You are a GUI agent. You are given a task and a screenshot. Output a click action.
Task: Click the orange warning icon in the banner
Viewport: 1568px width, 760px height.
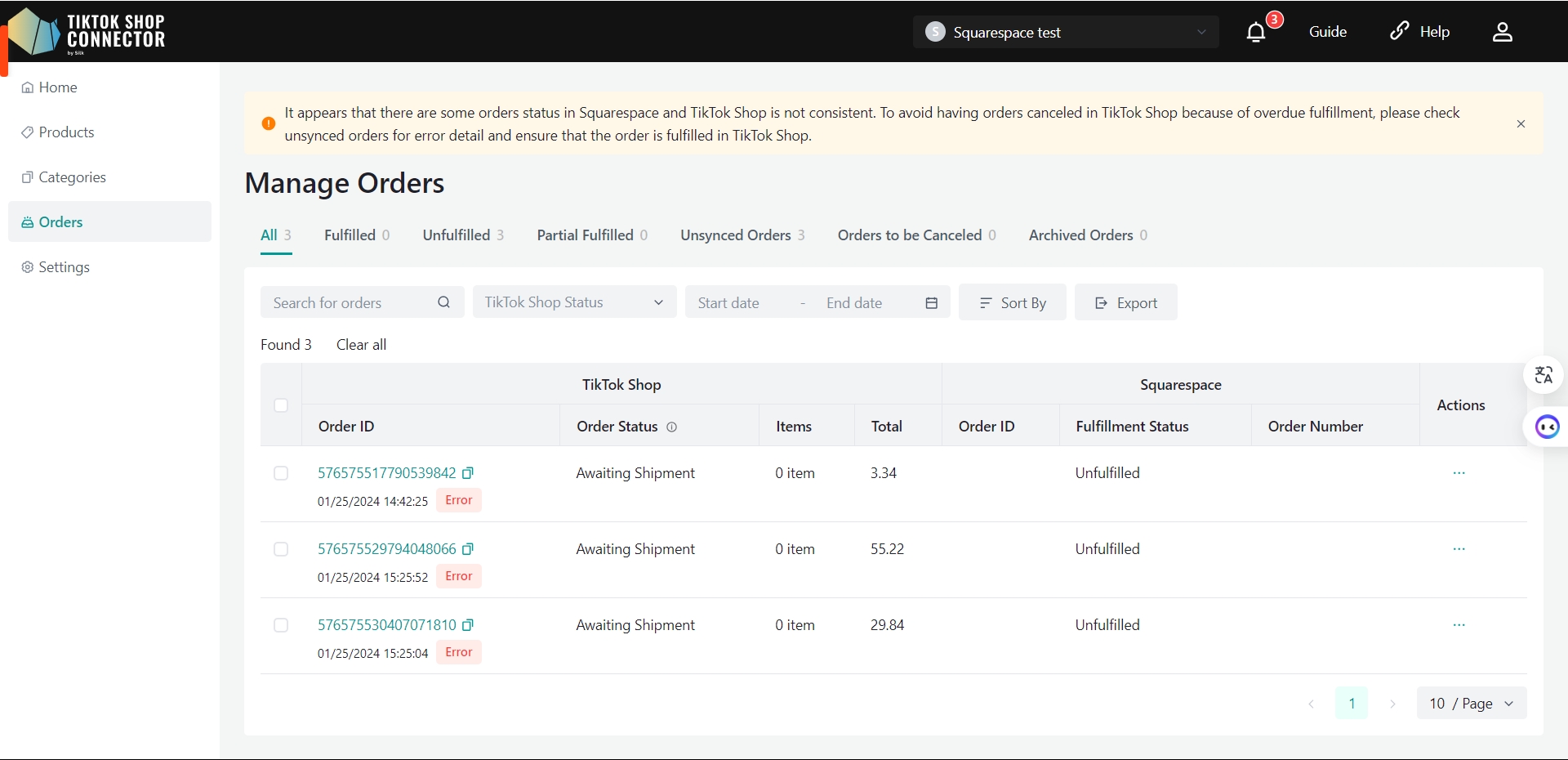pyautogui.click(x=268, y=123)
